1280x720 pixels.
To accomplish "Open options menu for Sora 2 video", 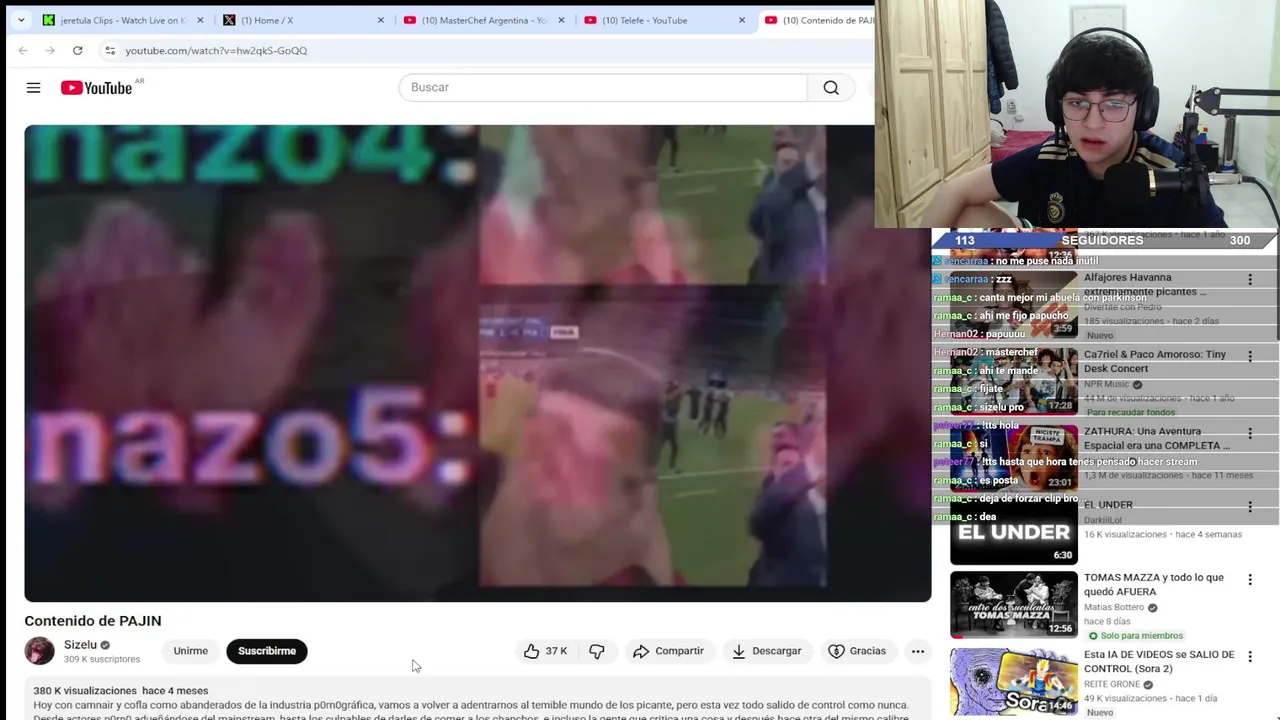I will [x=1249, y=657].
